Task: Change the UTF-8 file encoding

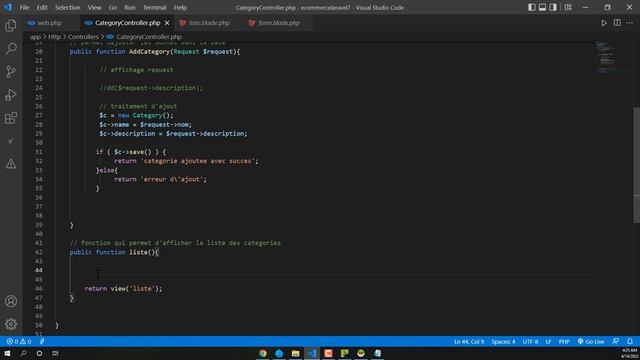Action: 530,341
